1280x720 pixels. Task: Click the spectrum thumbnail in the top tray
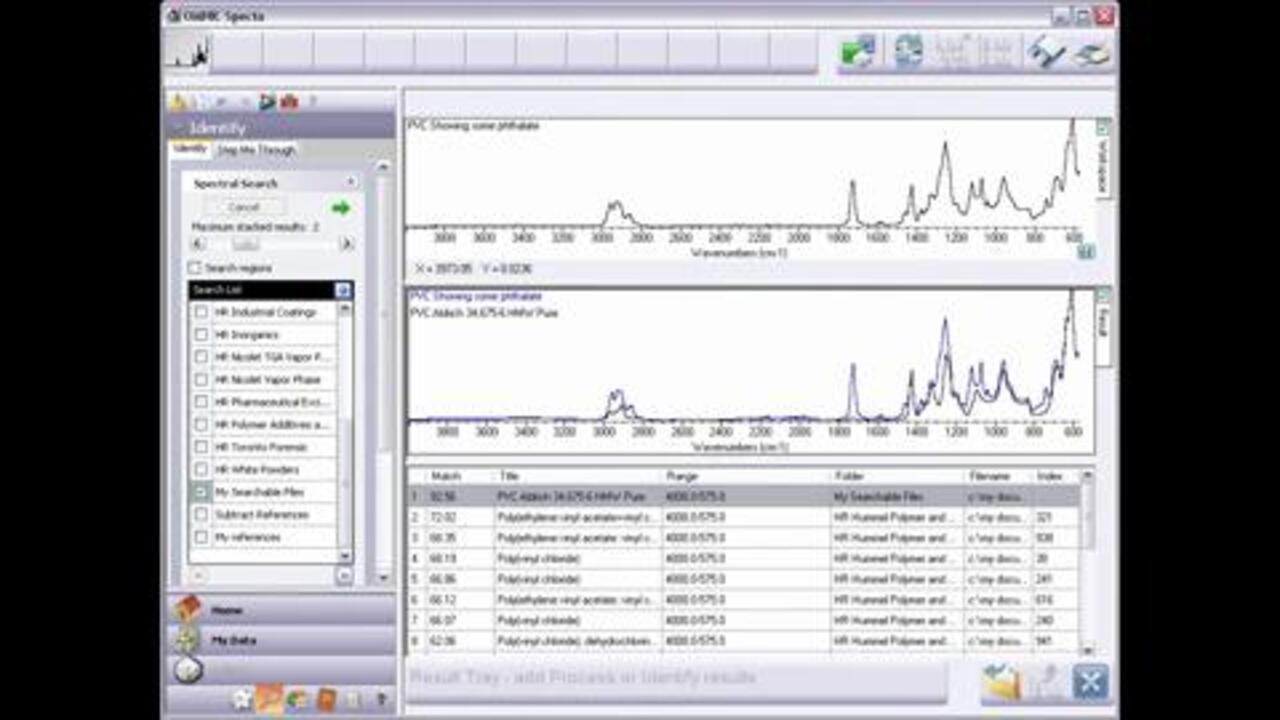(x=189, y=52)
